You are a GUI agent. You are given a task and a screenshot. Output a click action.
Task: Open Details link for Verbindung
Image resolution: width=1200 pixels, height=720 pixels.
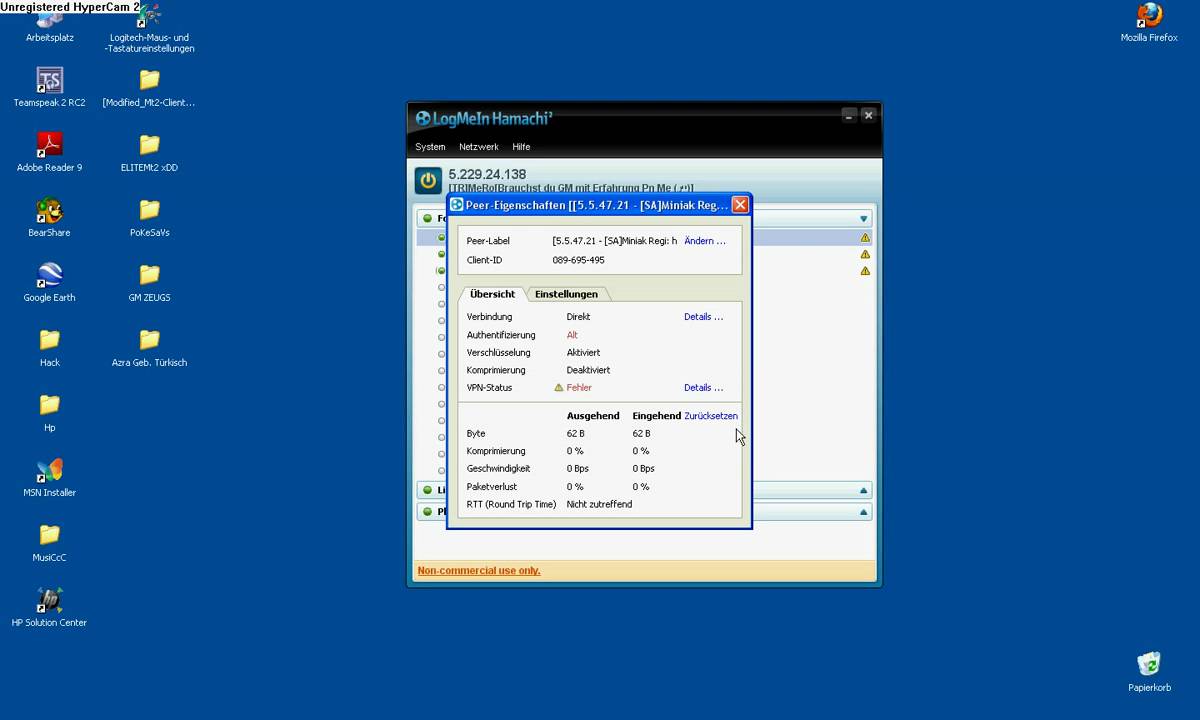pos(703,317)
